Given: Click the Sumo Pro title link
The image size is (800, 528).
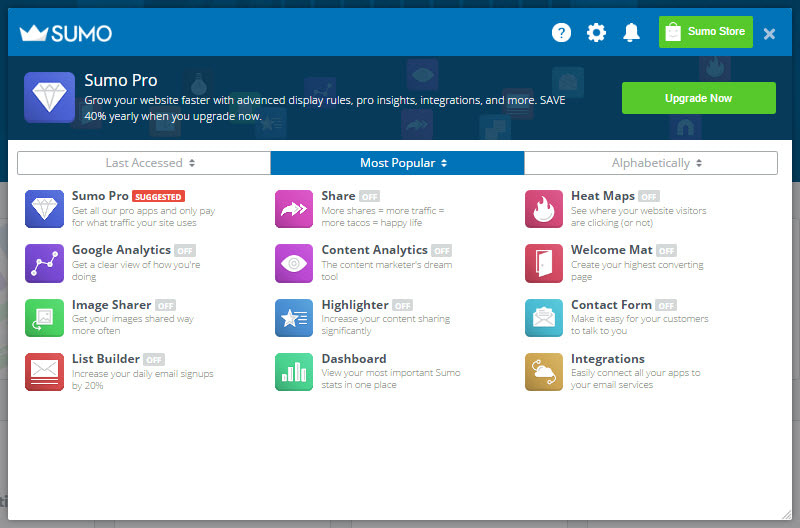Looking at the screenshot, I should [100, 196].
